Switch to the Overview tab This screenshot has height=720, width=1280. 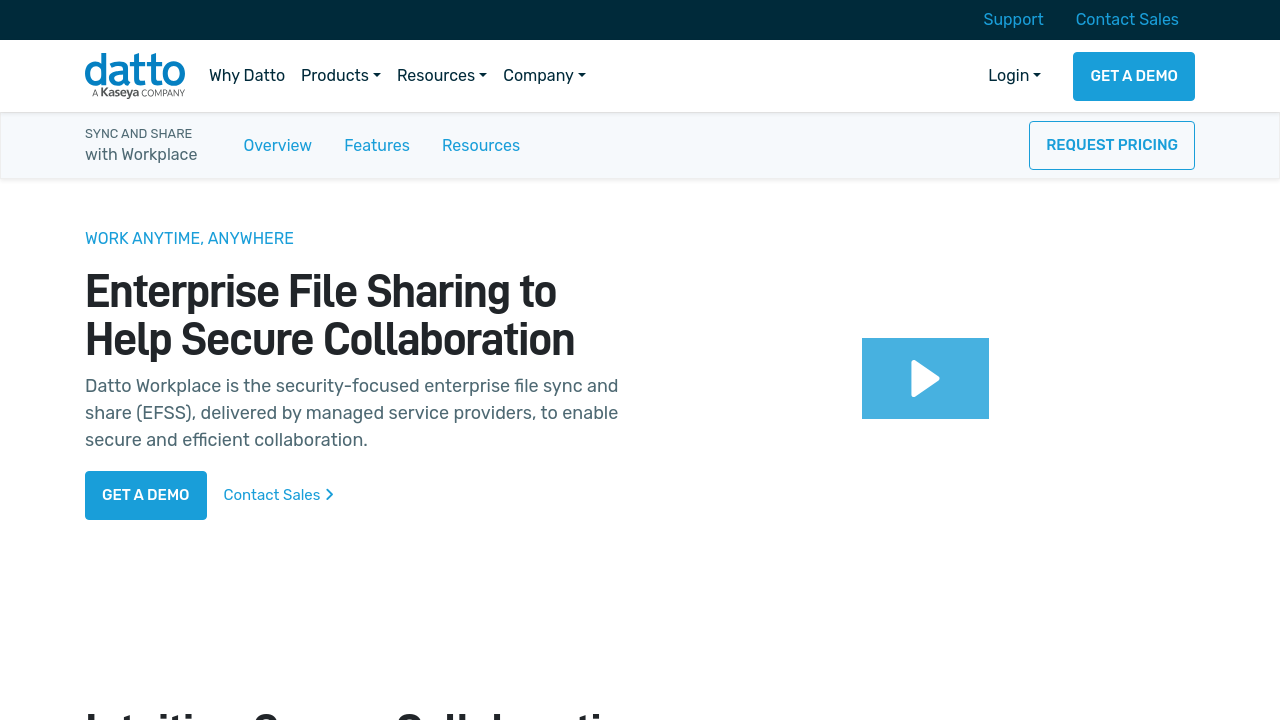click(277, 146)
